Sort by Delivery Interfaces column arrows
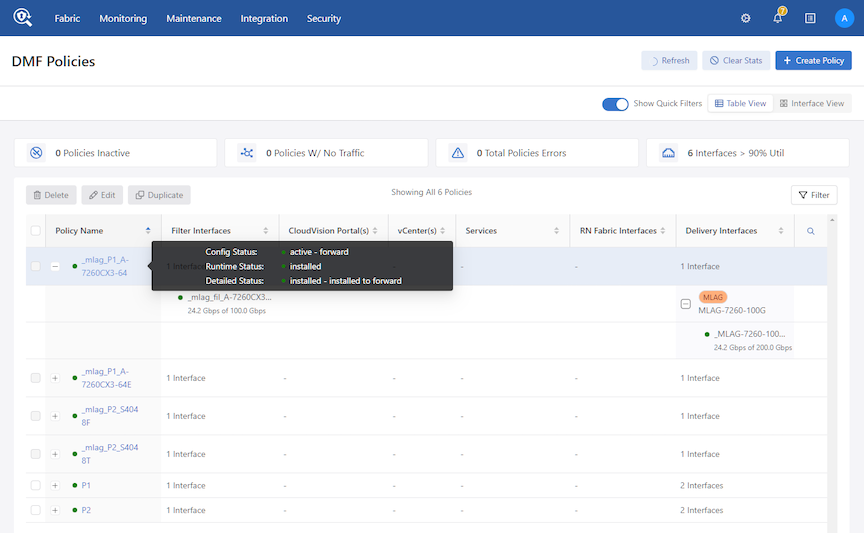 (x=781, y=230)
